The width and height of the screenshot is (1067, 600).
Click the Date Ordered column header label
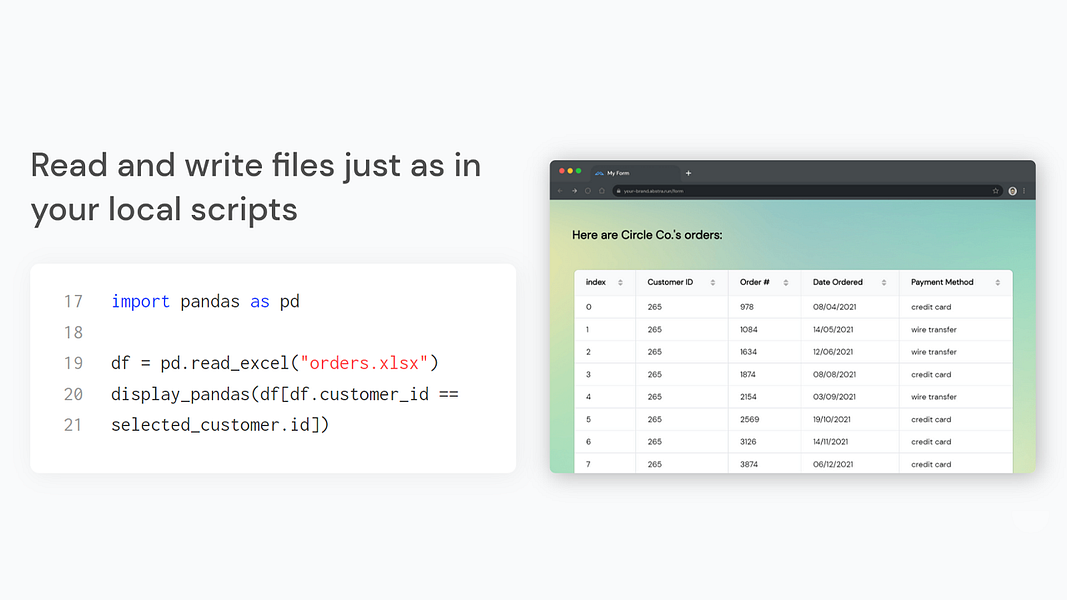(838, 282)
